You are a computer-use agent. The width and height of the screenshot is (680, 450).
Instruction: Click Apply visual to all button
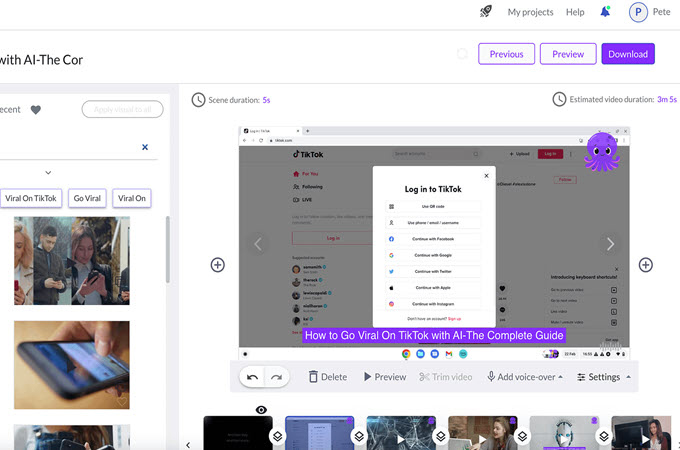click(122, 109)
